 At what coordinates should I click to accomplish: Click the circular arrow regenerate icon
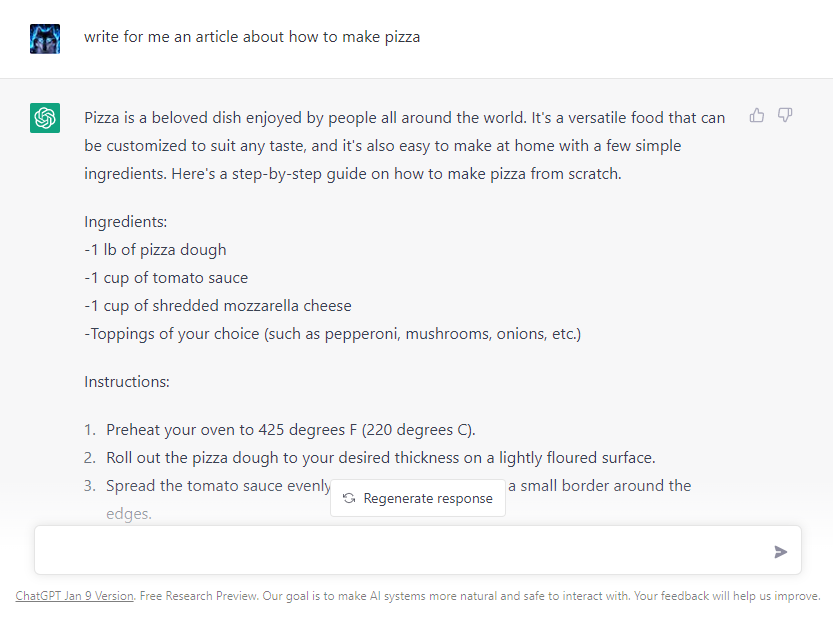click(x=347, y=497)
